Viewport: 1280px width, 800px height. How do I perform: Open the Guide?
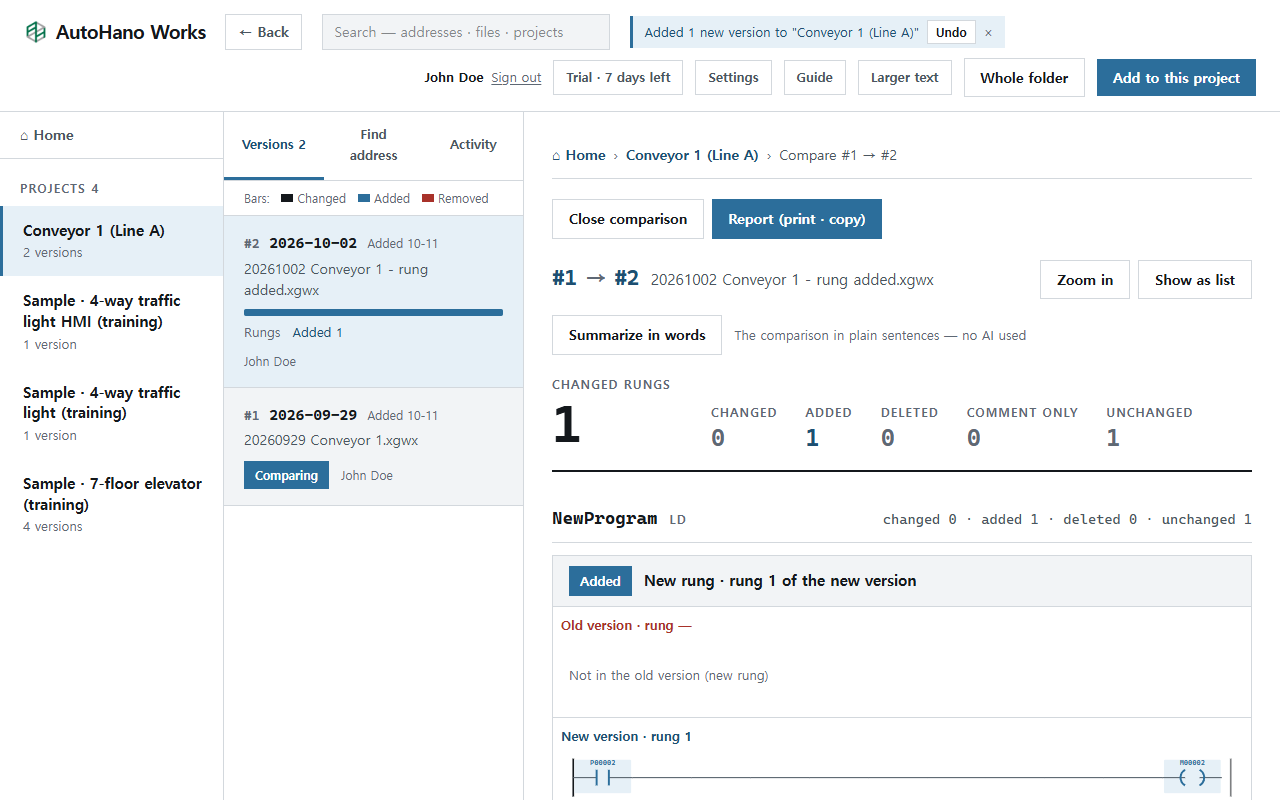click(x=814, y=78)
